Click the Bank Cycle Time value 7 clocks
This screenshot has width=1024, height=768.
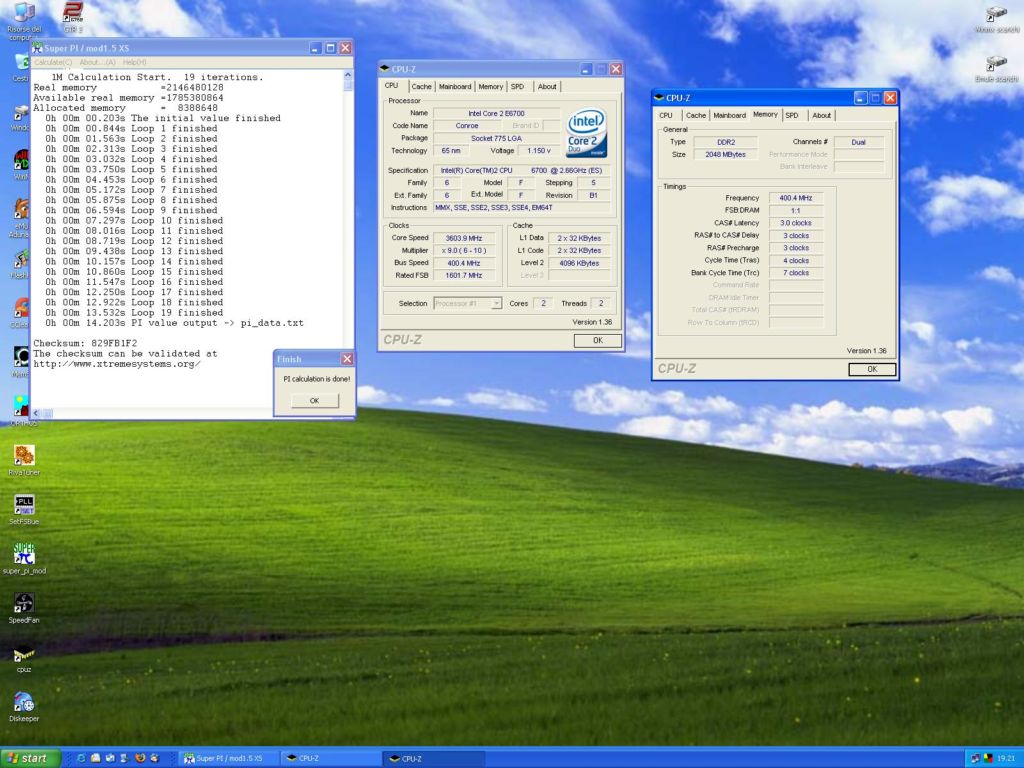pyautogui.click(x=795, y=273)
